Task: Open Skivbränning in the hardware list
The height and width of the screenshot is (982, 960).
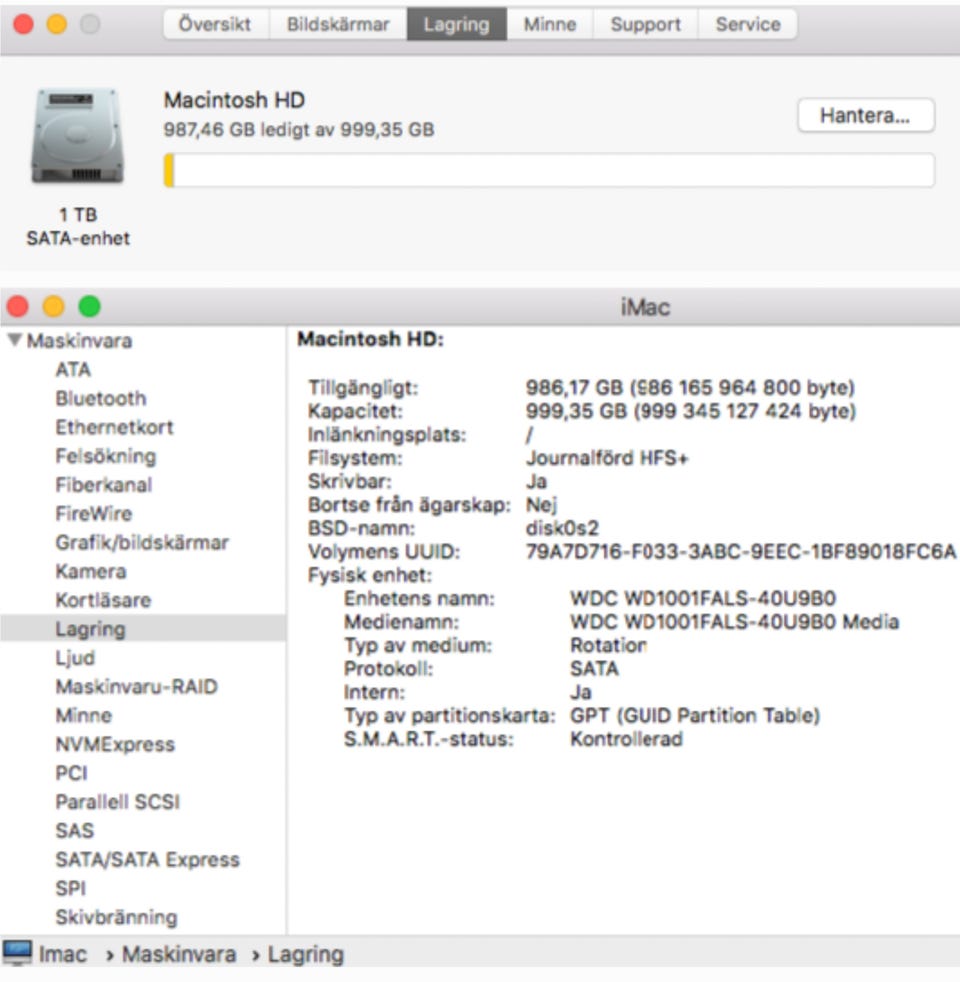Action: (x=116, y=918)
